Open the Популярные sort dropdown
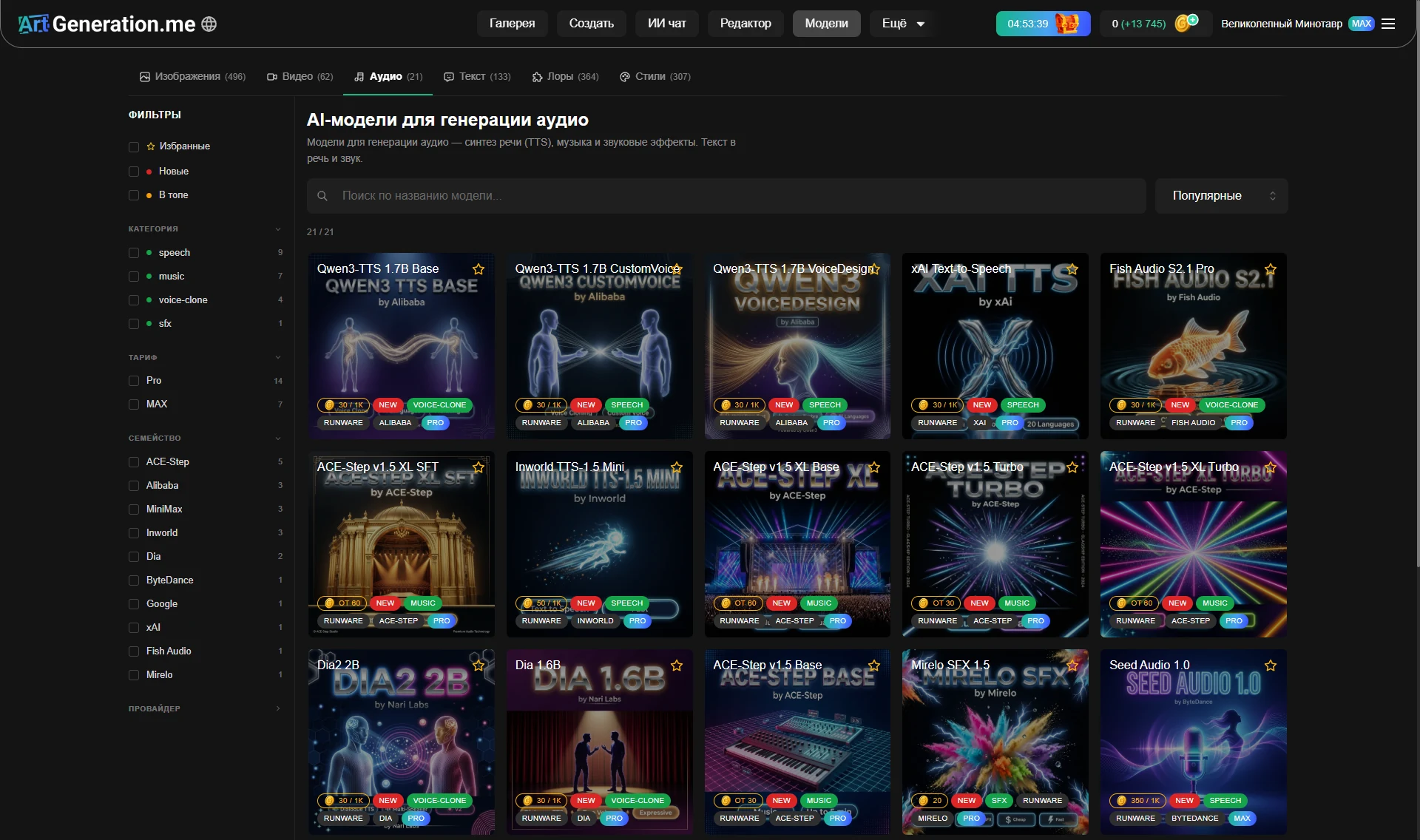This screenshot has width=1420, height=840. pyautogui.click(x=1221, y=196)
